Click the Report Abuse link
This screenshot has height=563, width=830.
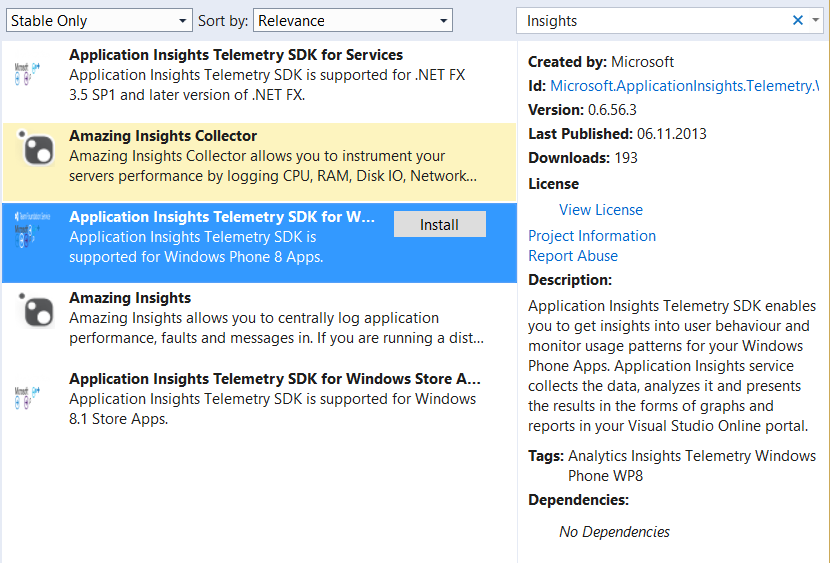tap(573, 256)
